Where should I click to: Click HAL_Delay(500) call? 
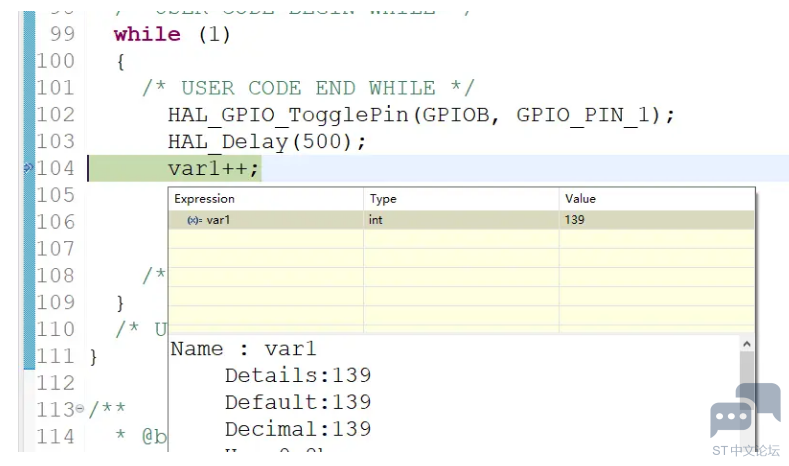(267, 142)
